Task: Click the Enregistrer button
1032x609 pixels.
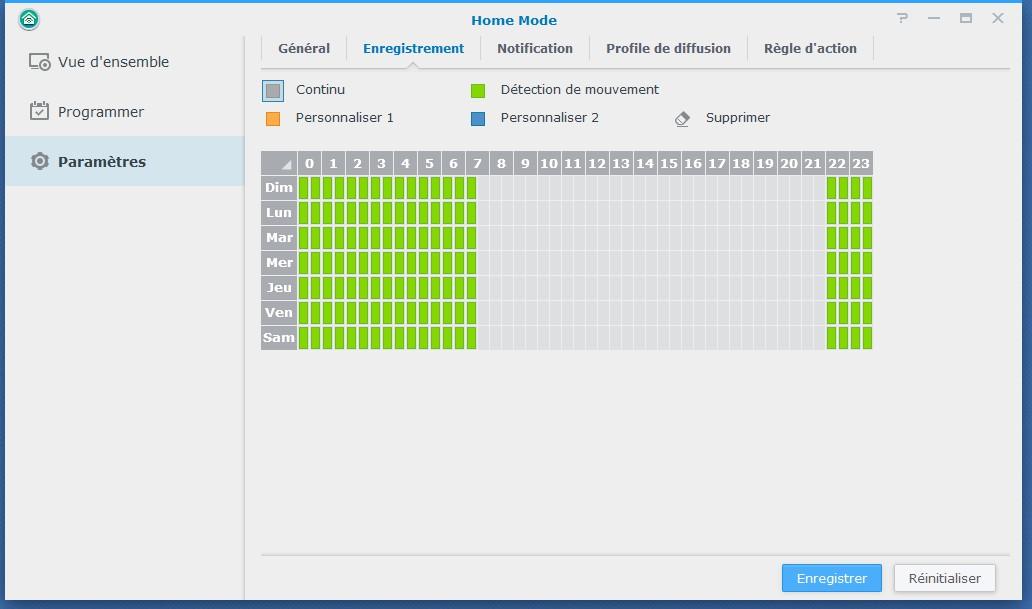Action: (831, 578)
